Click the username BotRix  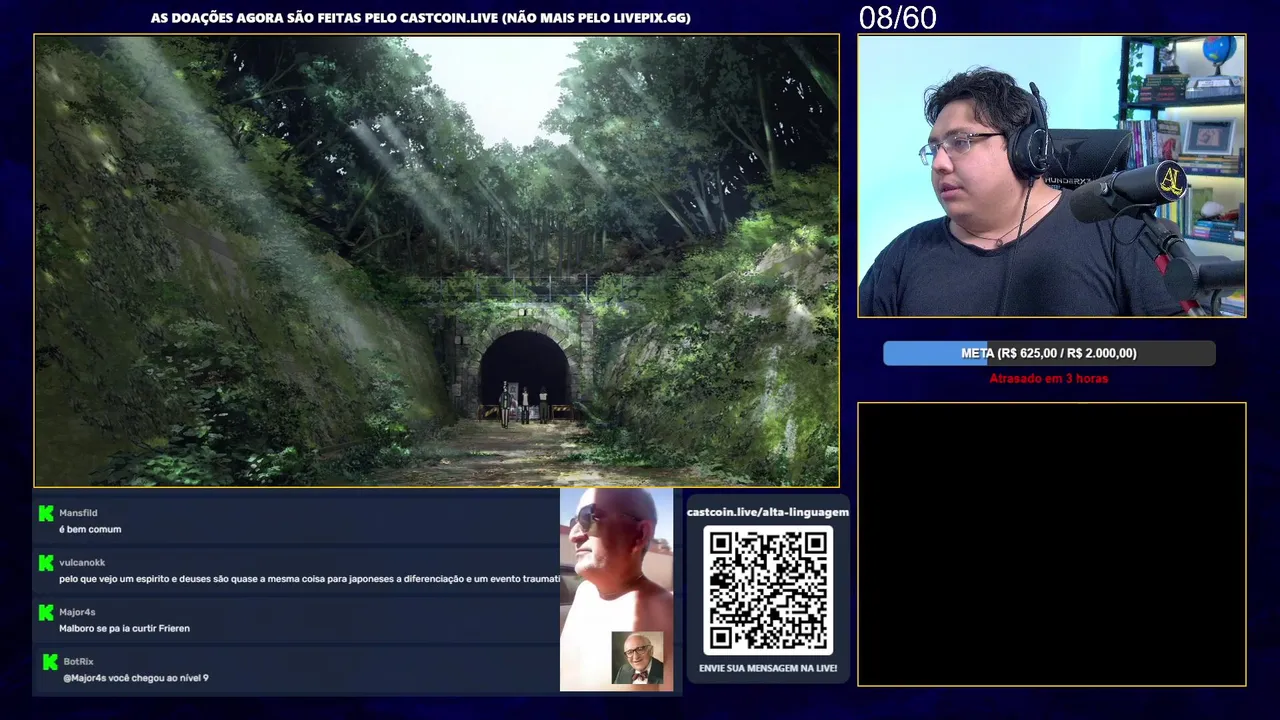point(78,662)
